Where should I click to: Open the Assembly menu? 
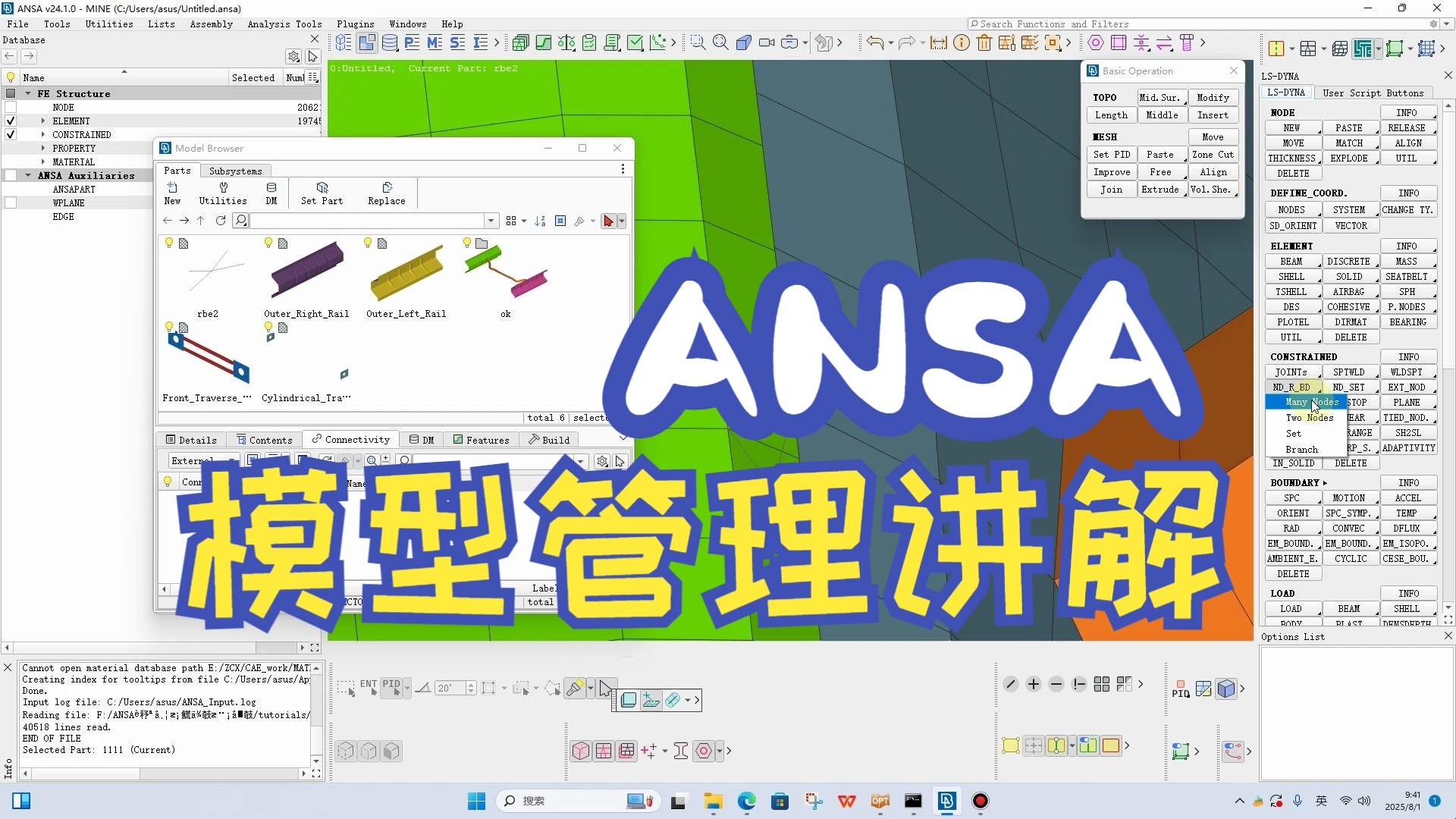click(x=211, y=24)
